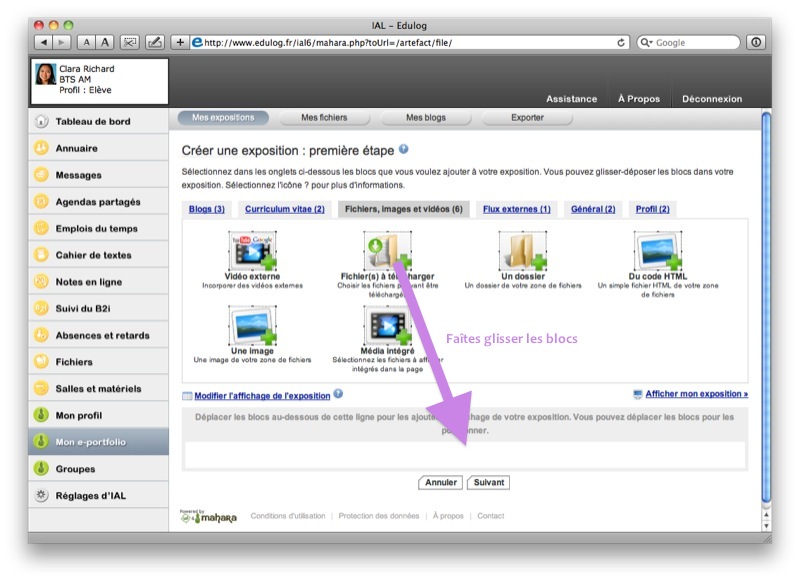The width and height of the screenshot is (800, 582).
Task: Switch to the Blogs (3) tab
Action: click(207, 209)
